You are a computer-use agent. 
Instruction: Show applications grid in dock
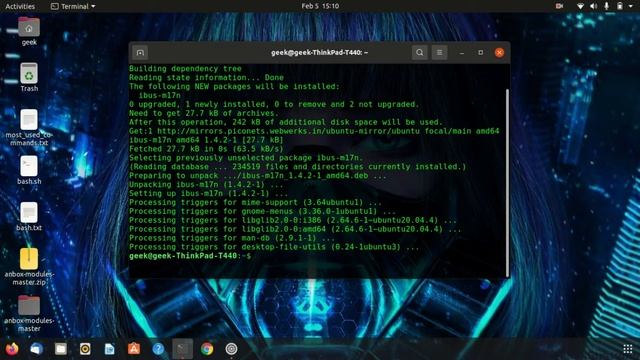[628, 349]
